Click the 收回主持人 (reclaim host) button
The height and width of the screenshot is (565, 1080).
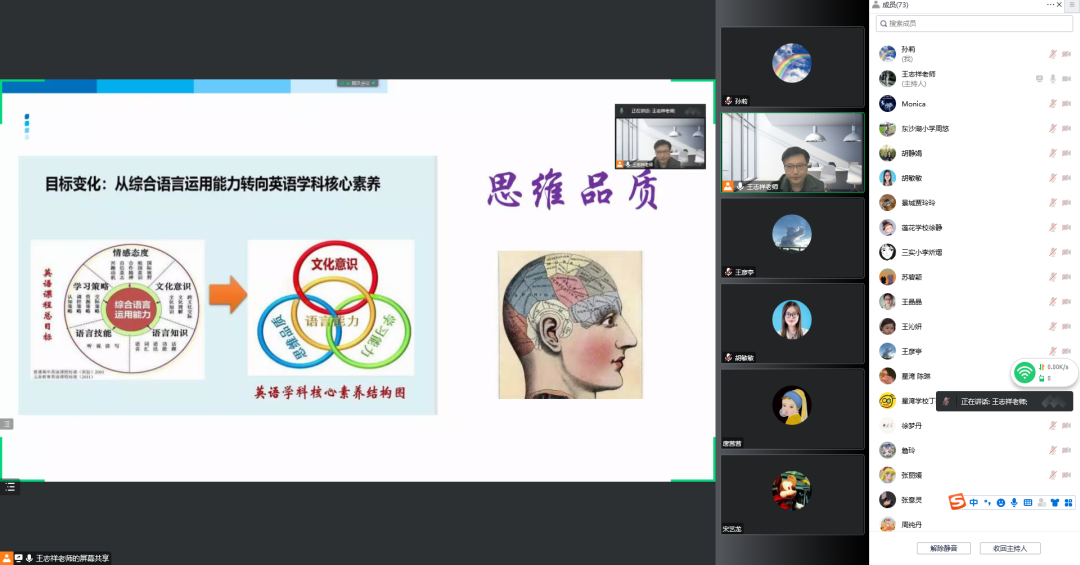pos(1010,548)
